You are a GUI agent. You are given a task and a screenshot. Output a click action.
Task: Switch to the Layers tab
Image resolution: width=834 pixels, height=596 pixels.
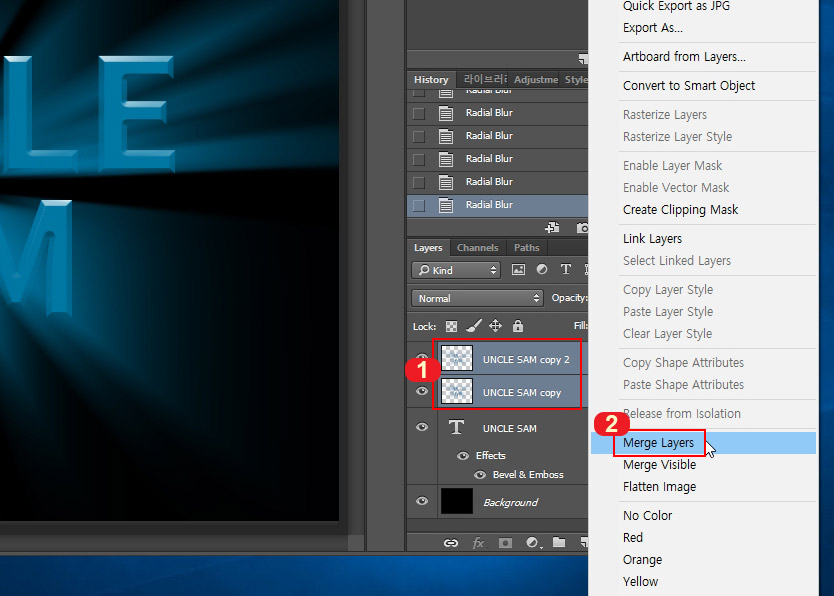[x=428, y=248]
